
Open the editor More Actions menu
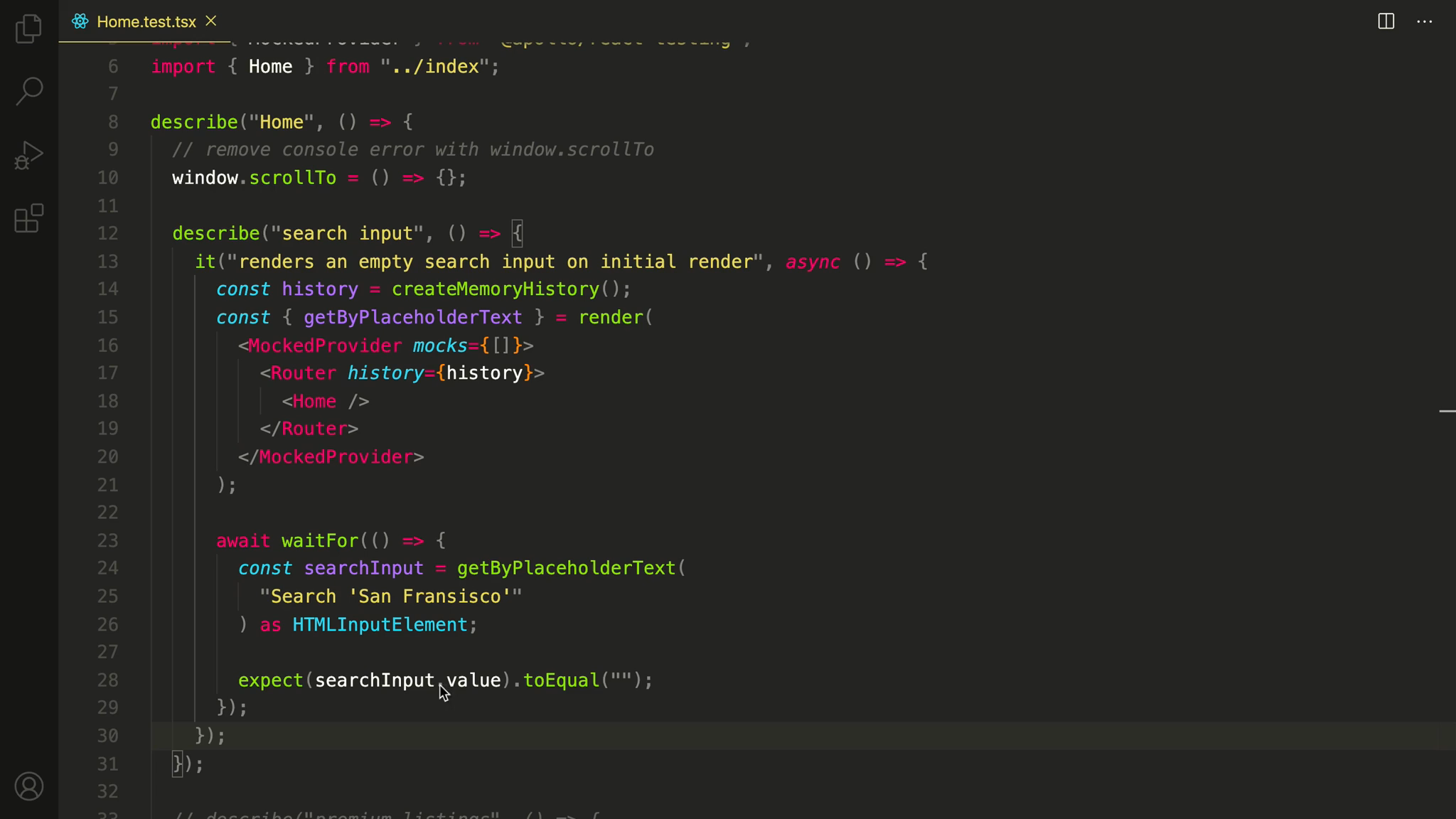click(x=1425, y=21)
